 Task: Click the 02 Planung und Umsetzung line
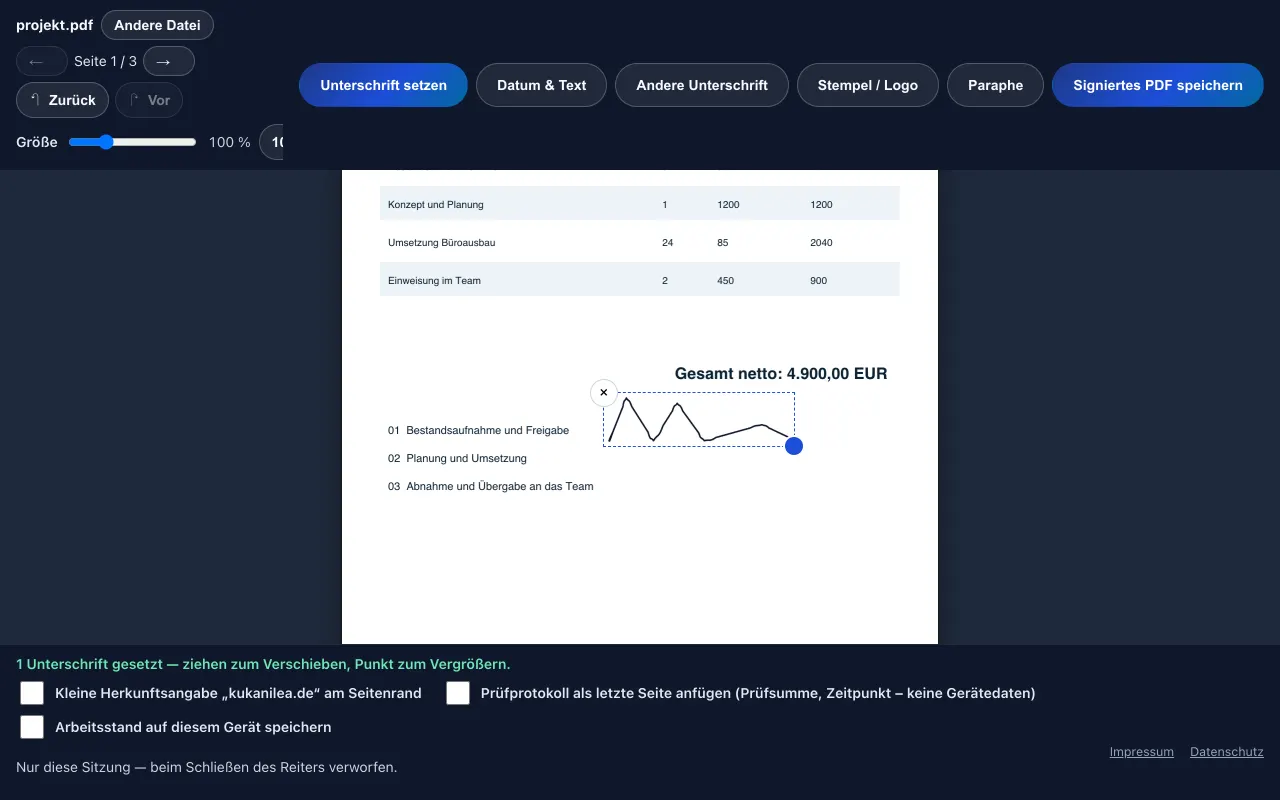click(457, 458)
